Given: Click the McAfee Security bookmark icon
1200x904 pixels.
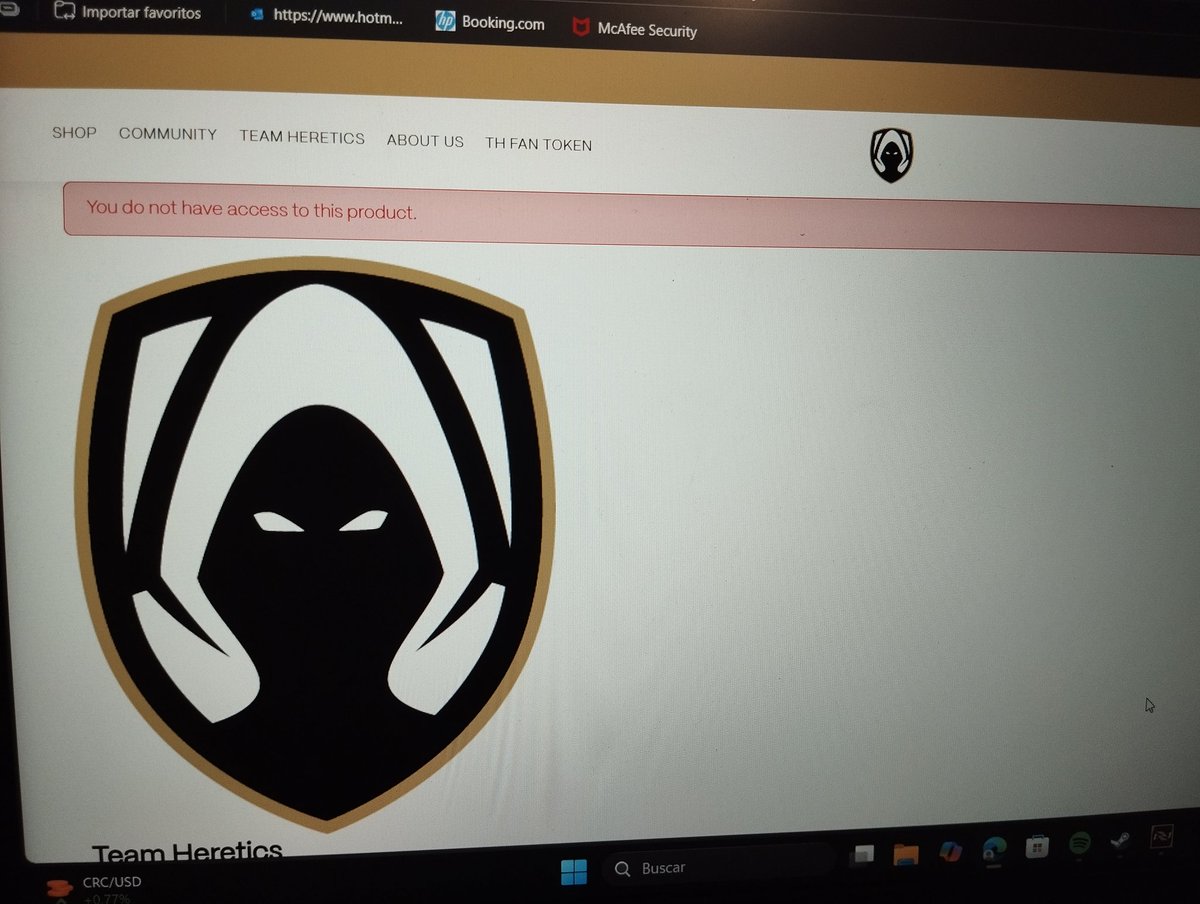Looking at the screenshot, I should [581, 27].
